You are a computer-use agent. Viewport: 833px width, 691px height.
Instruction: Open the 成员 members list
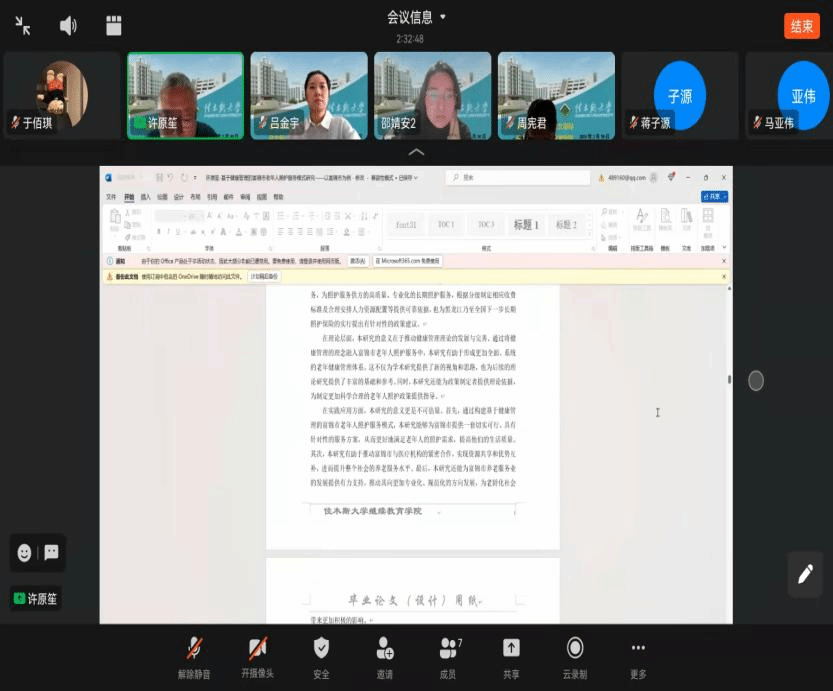448,656
